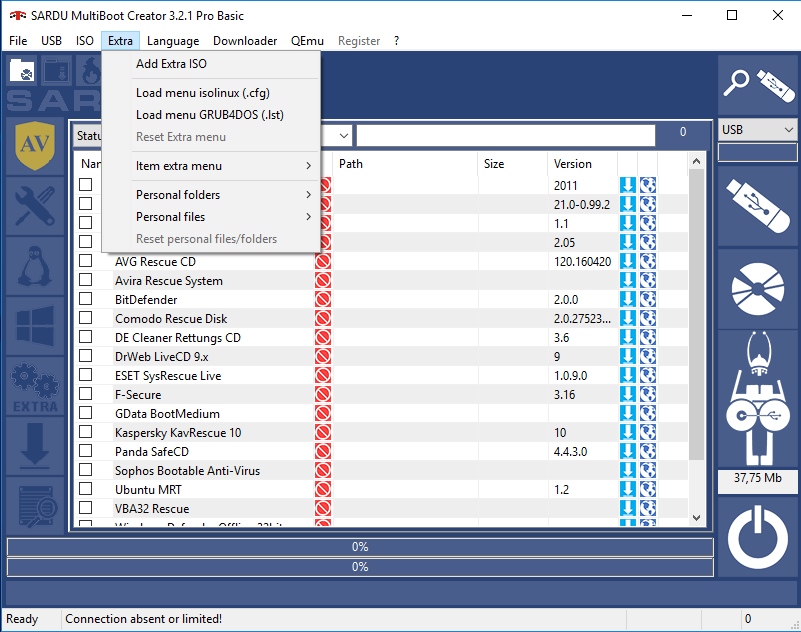Click download arrow for Ubuntu MRT
This screenshot has width=801, height=632.
628,489
